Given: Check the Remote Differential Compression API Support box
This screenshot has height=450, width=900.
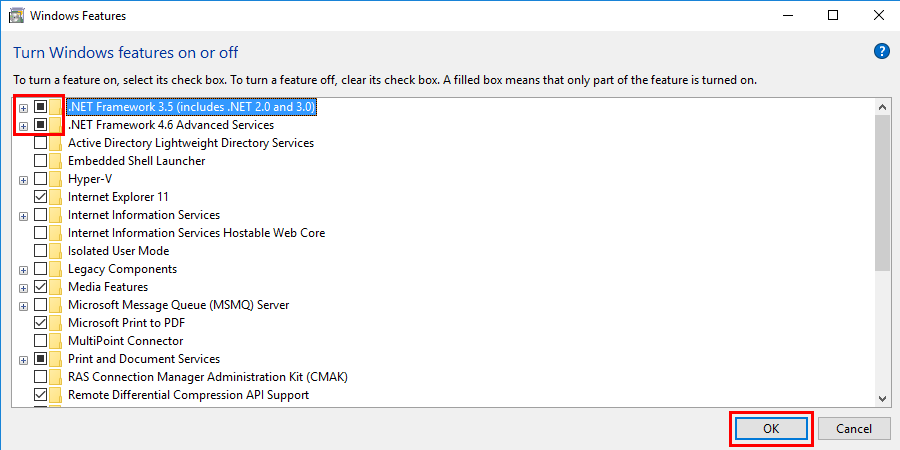Looking at the screenshot, I should [x=41, y=395].
